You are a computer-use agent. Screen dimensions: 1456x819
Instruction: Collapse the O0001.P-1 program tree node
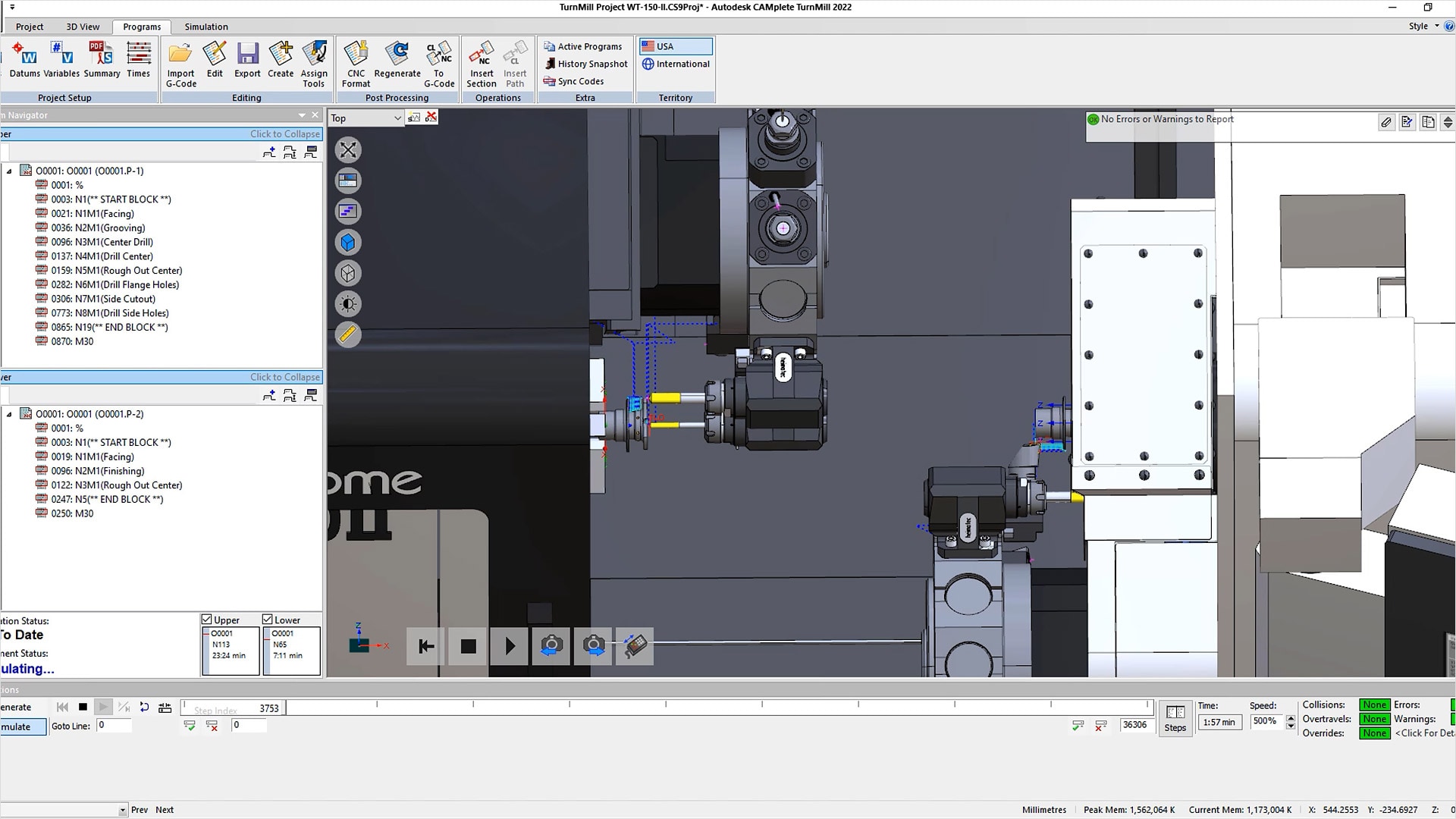(9, 171)
